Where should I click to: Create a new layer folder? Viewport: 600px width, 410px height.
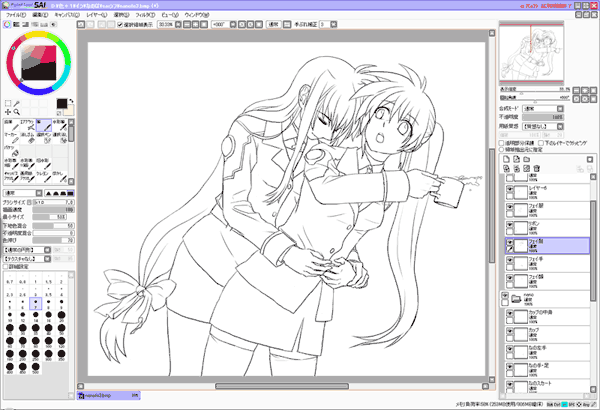(527, 159)
